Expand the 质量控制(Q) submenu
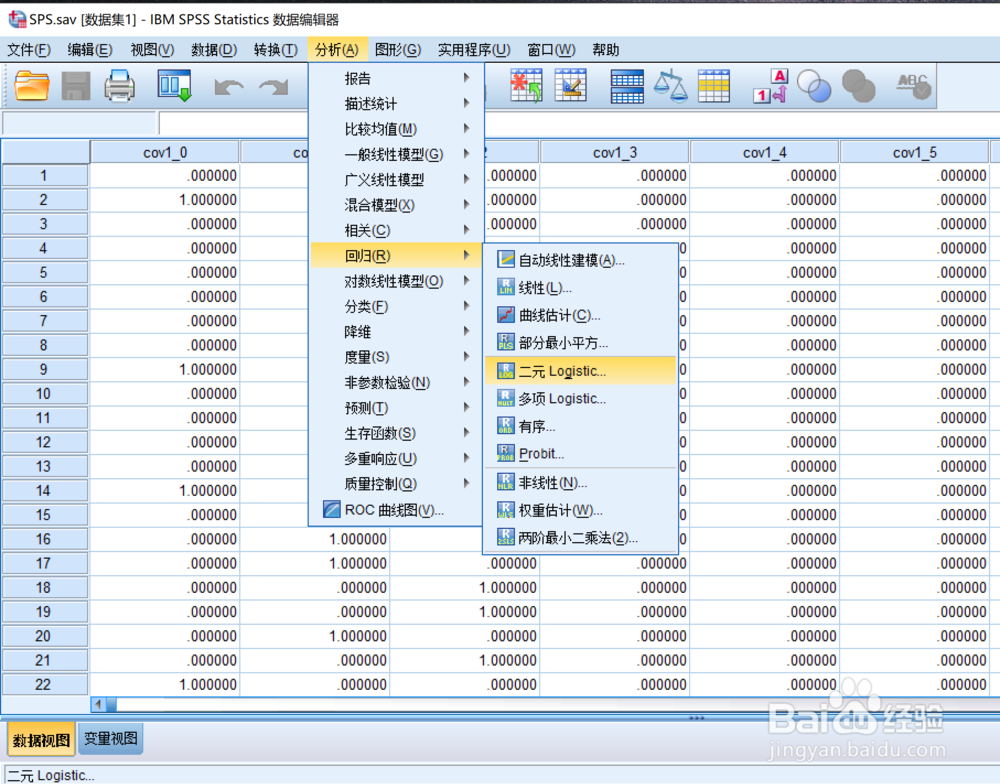The height and width of the screenshot is (784, 1000). (x=396, y=484)
